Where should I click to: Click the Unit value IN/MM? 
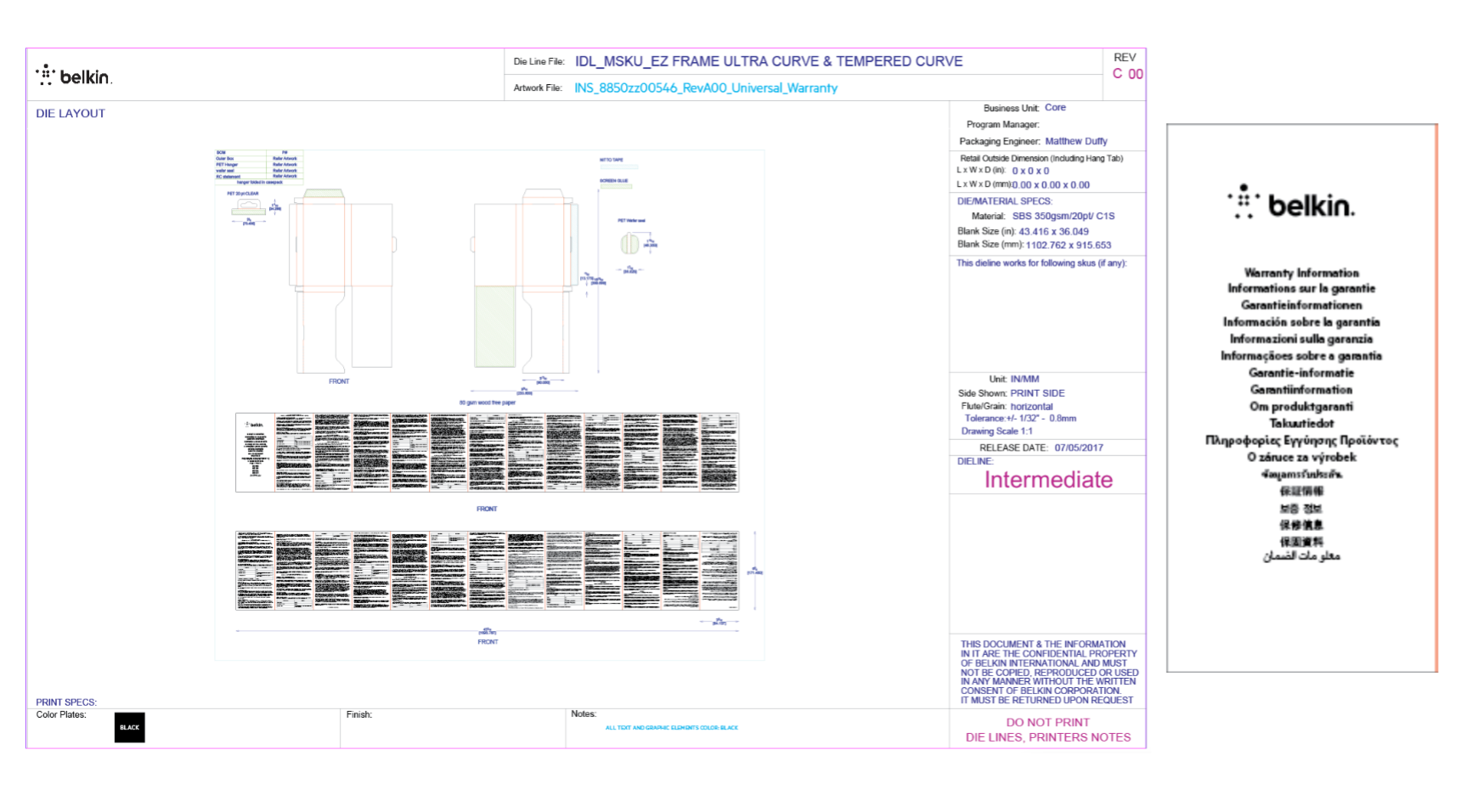click(x=1024, y=379)
